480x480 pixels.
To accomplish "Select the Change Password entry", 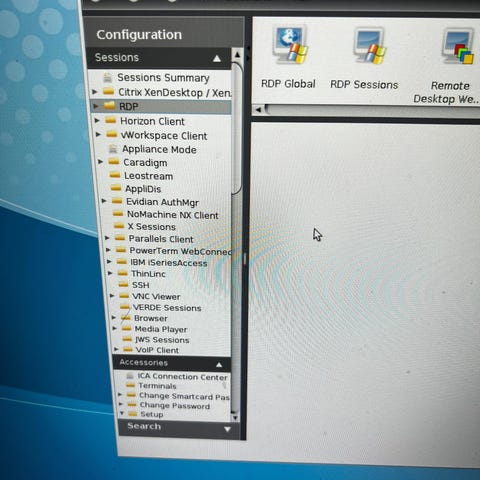I will [175, 406].
